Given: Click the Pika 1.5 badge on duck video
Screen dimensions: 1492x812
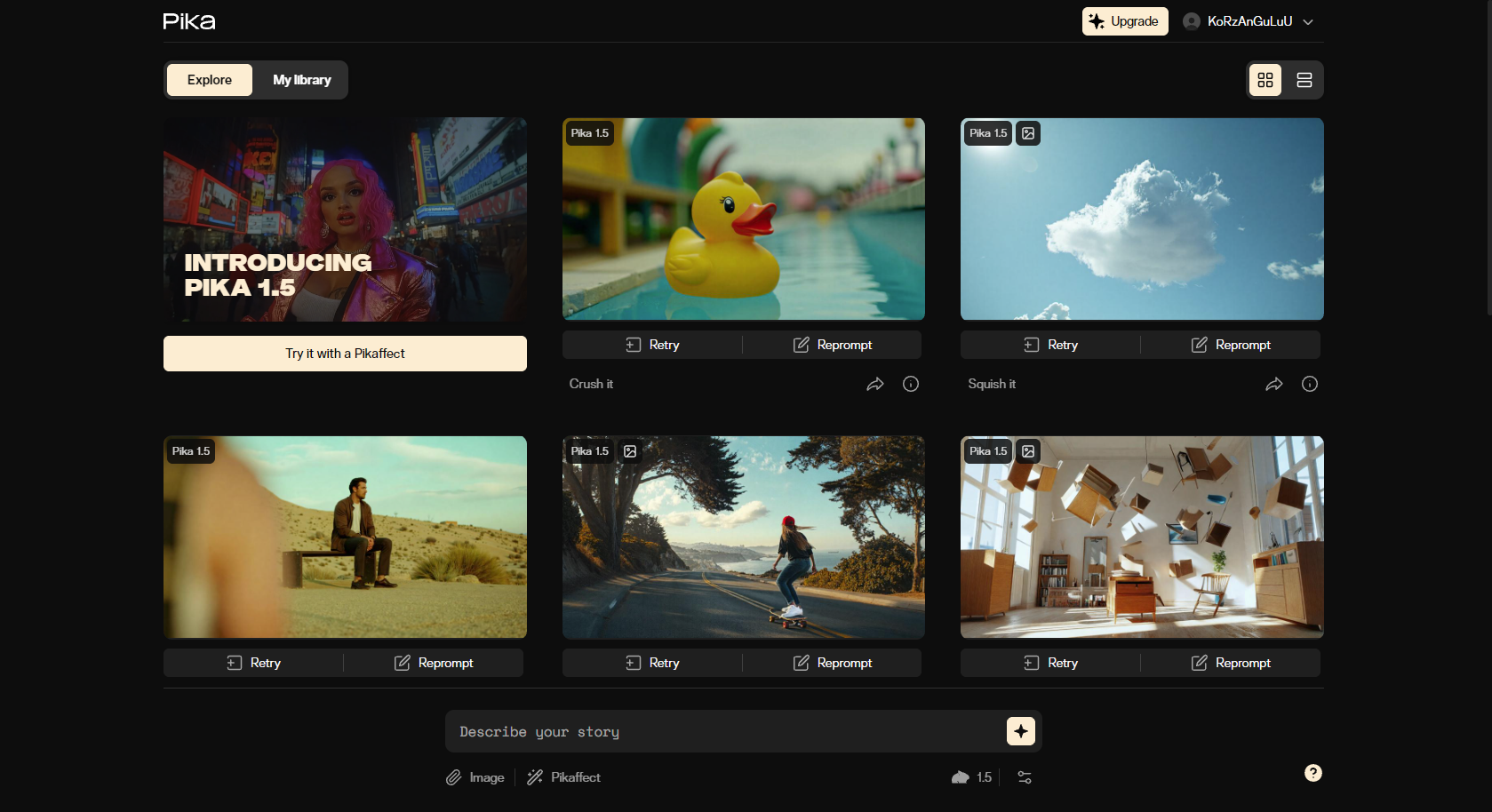Looking at the screenshot, I should (x=590, y=133).
